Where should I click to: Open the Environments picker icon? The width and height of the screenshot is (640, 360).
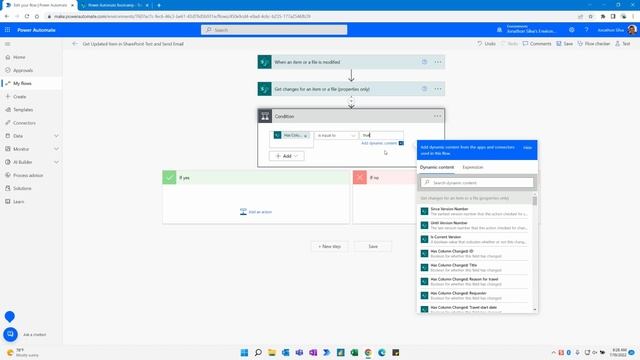tap(499, 30)
